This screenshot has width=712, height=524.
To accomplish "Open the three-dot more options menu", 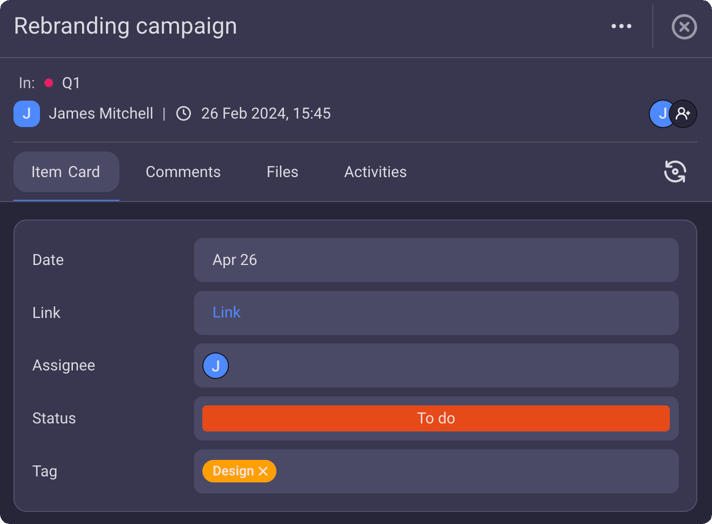I will coord(621,27).
